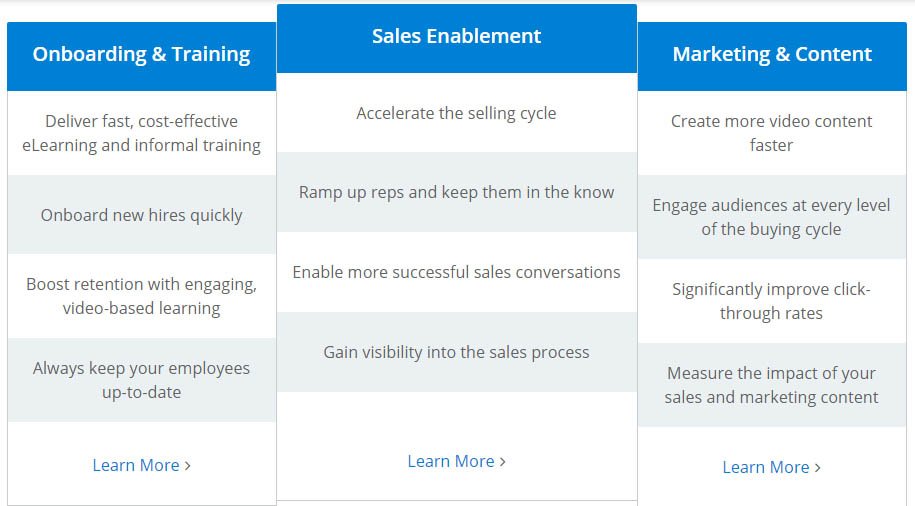Click chevron arrow after Sales Enablement Learn More
This screenshot has width=915, height=506.
(x=502, y=462)
